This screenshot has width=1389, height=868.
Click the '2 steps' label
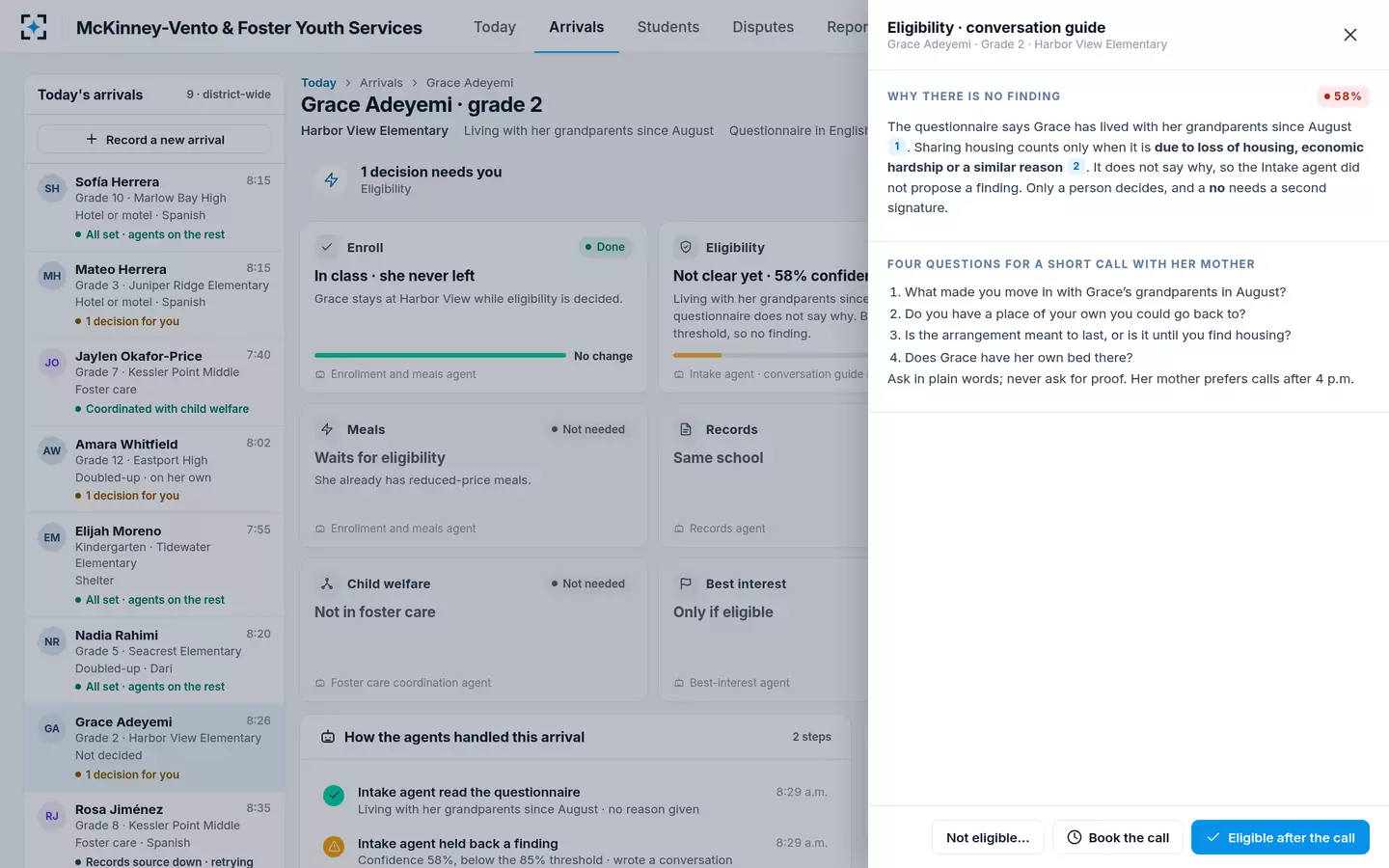coord(811,737)
